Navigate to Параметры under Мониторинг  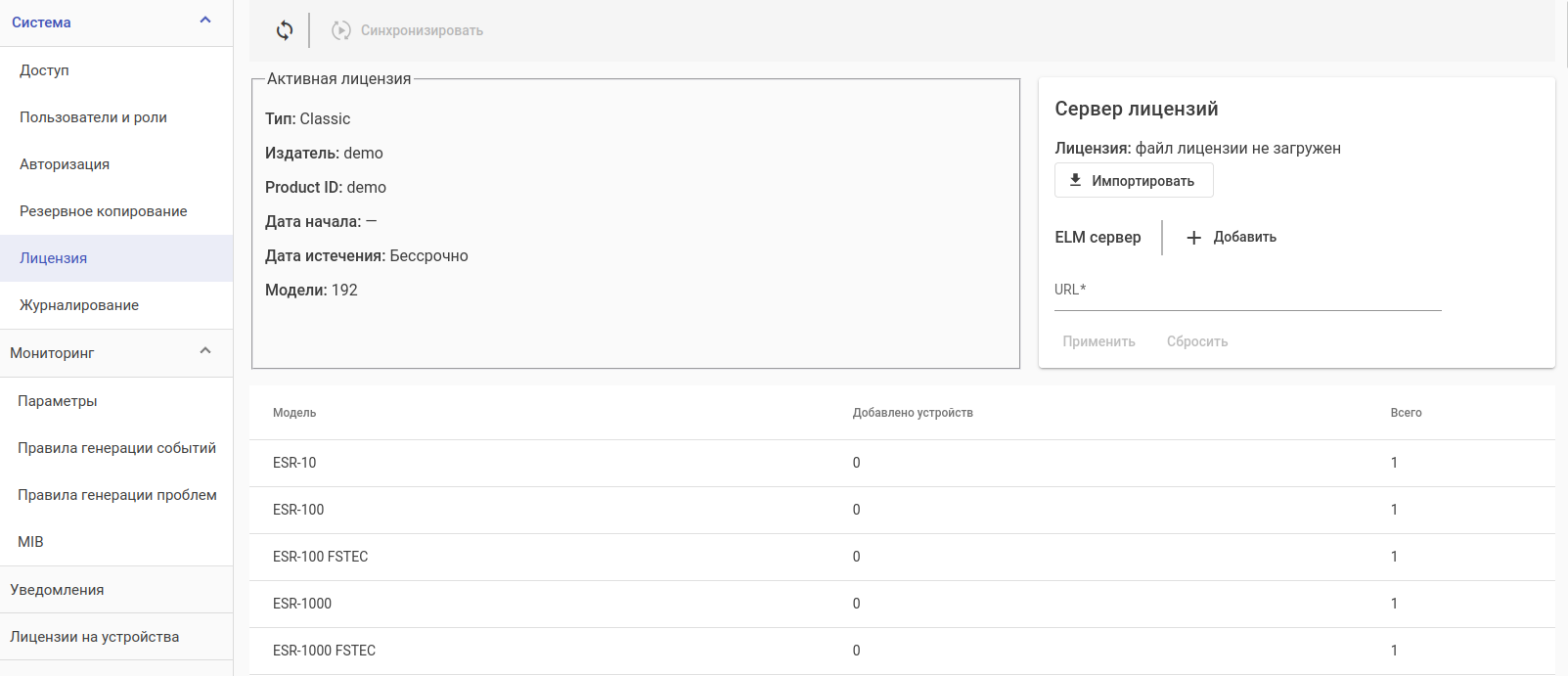[58, 401]
